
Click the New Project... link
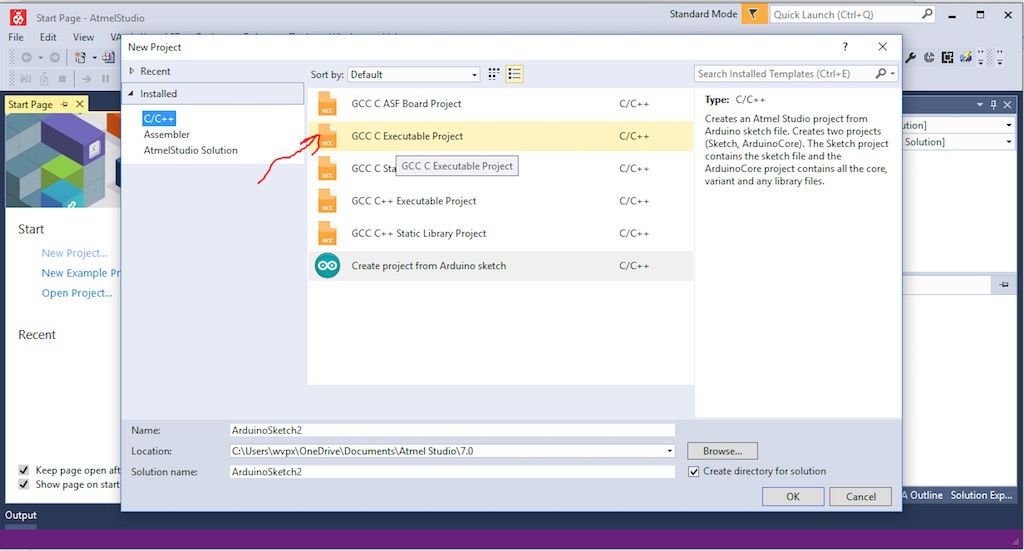[x=74, y=253]
